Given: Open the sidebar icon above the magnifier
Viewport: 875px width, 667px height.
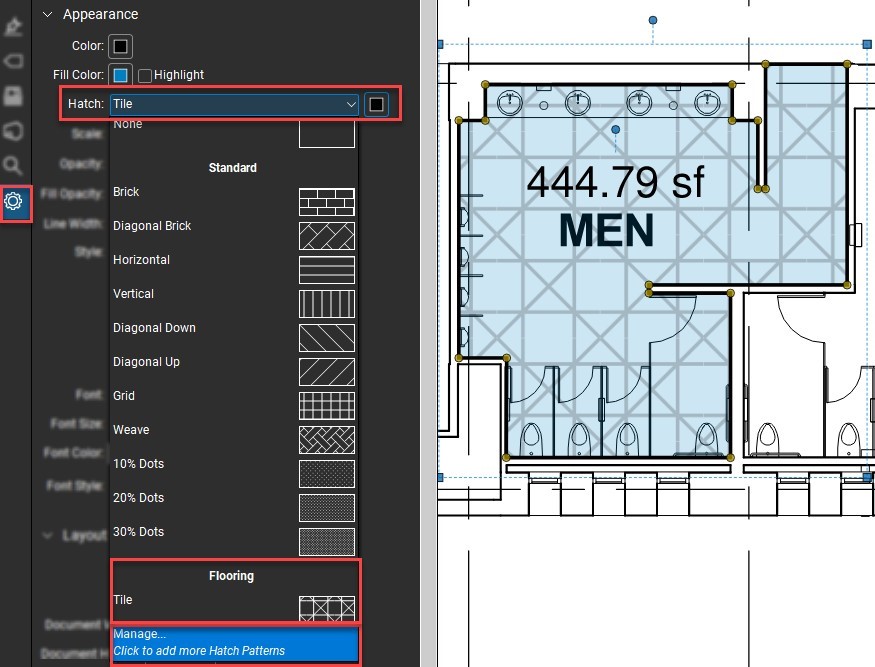Looking at the screenshot, I should click(13, 131).
